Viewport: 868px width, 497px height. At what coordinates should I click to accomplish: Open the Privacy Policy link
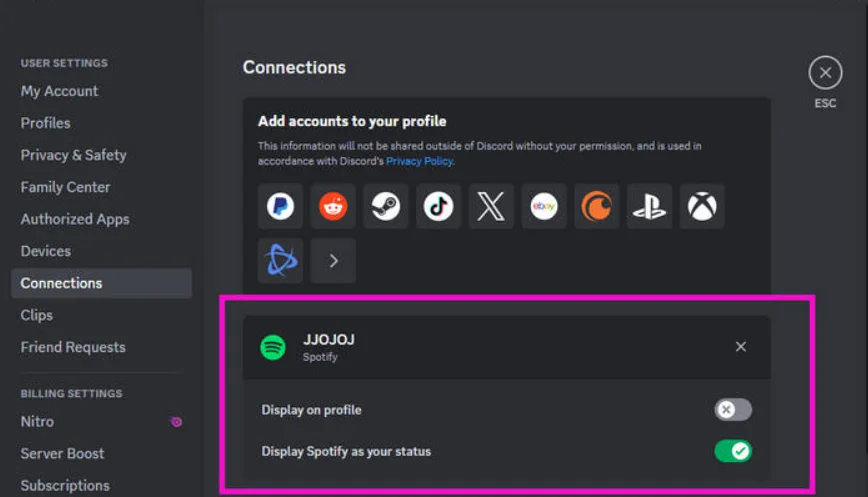point(419,161)
